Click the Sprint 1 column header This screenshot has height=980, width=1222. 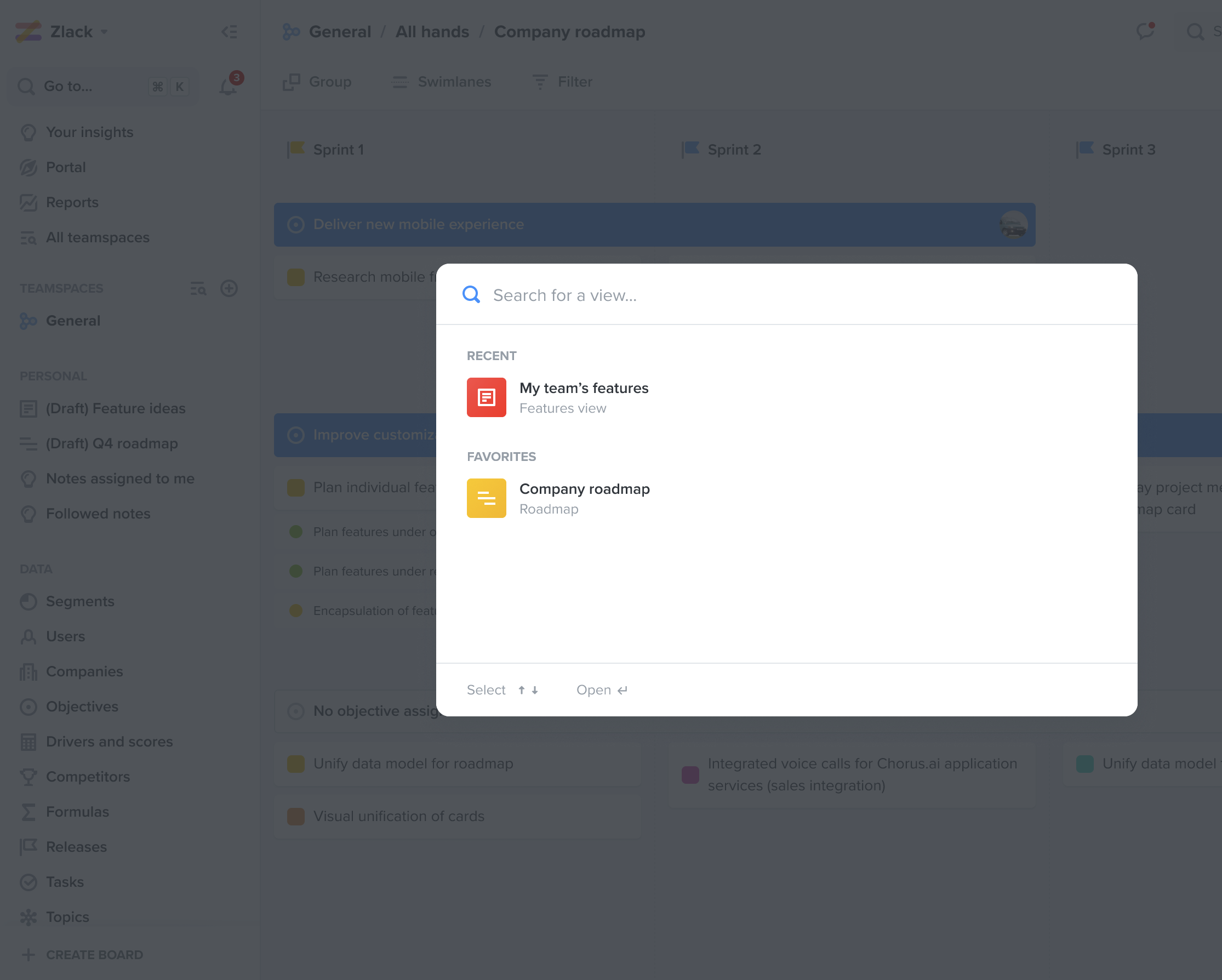click(326, 150)
